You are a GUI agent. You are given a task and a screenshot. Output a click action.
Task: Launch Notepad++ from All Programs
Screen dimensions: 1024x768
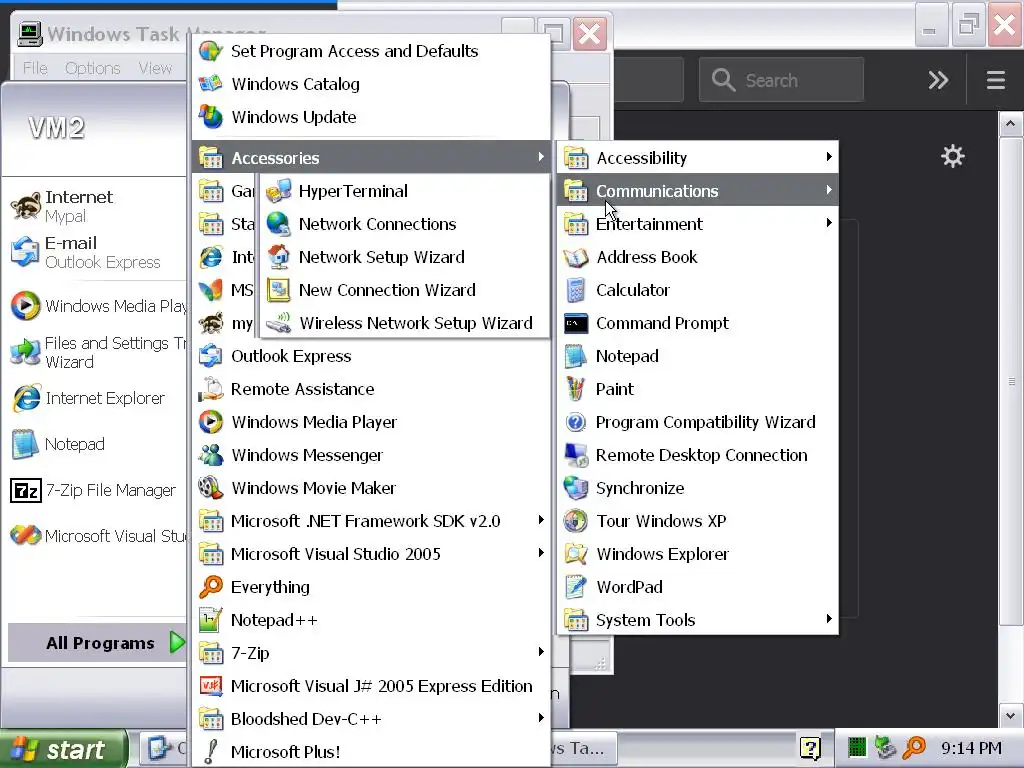[371, 620]
